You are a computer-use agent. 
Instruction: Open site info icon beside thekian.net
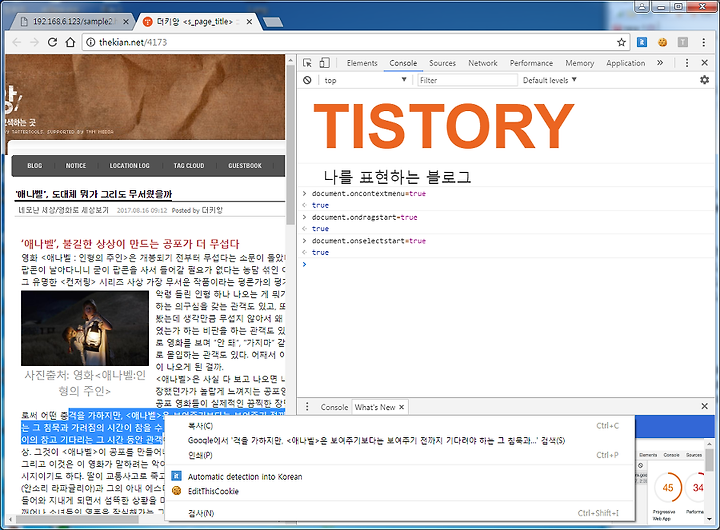tap(91, 42)
